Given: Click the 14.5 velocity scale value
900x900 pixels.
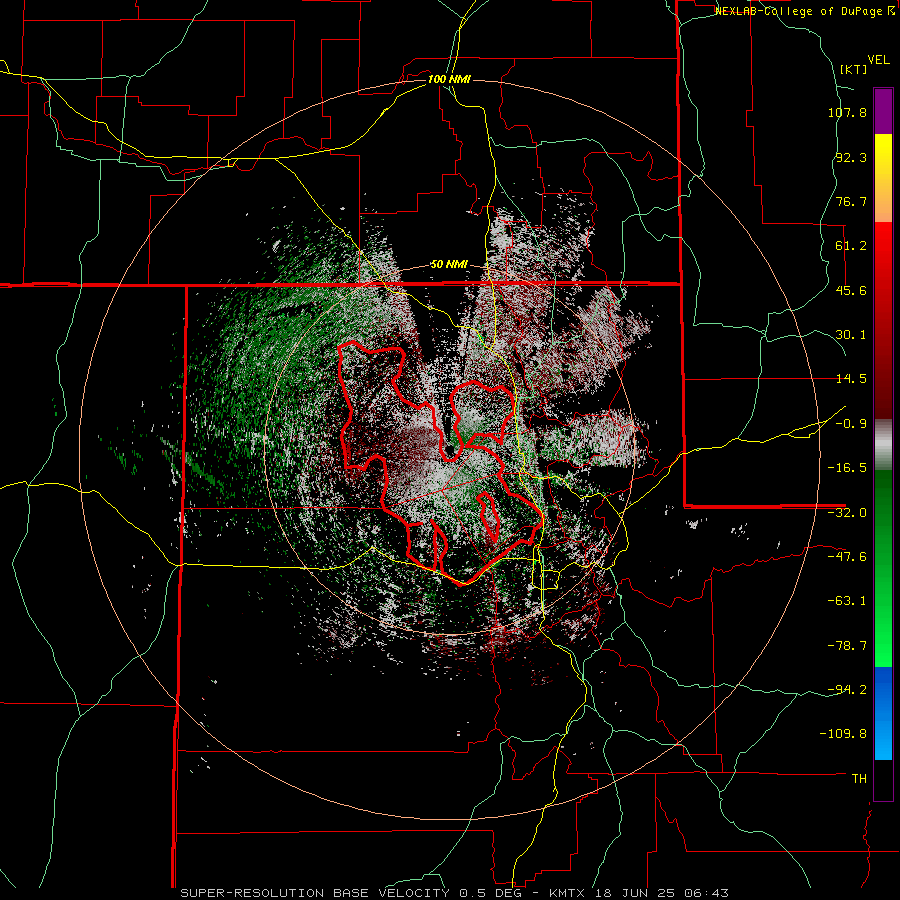Looking at the screenshot, I should 851,379.
